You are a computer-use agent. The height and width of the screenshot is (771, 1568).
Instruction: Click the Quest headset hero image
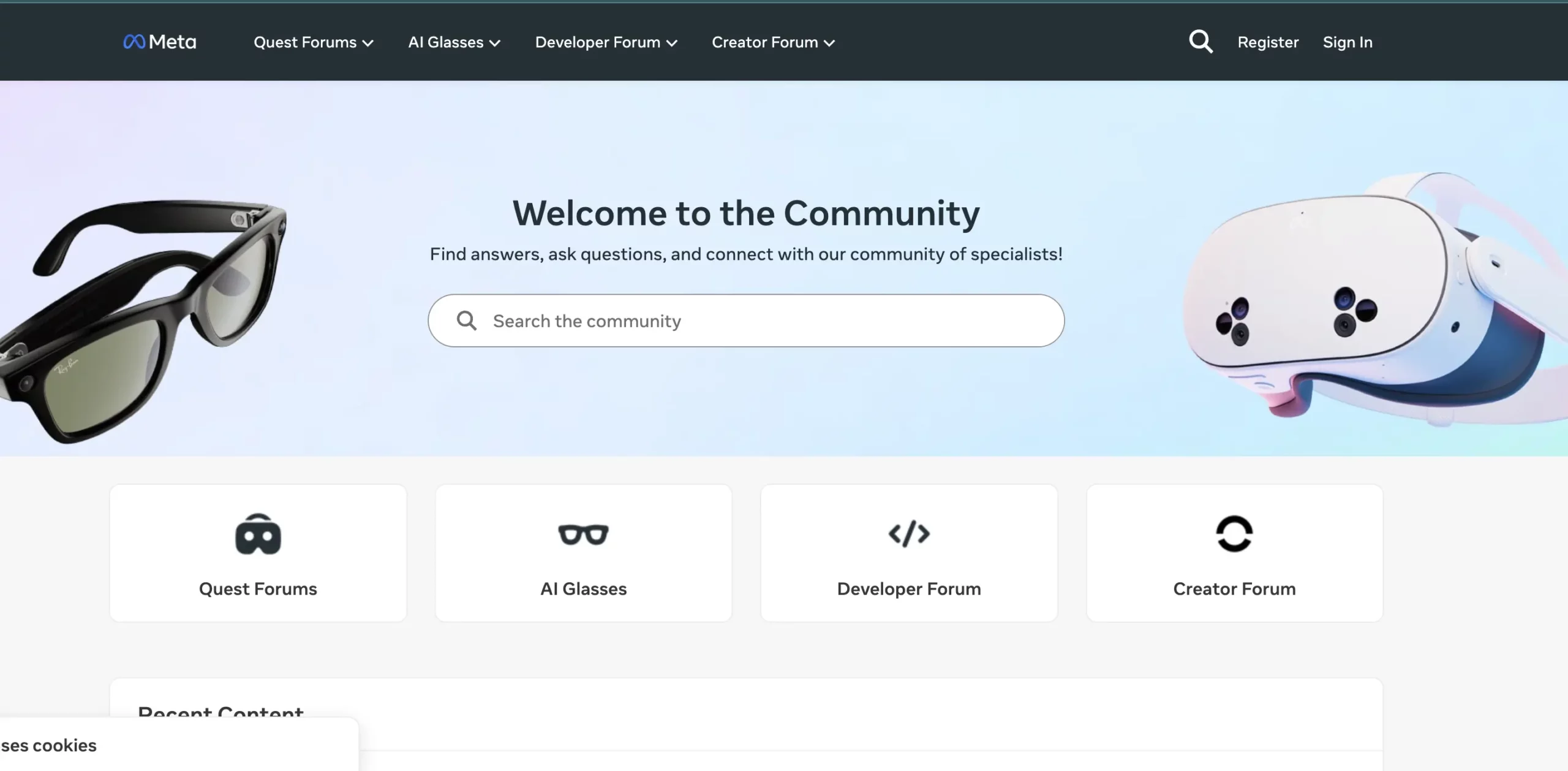click(x=1375, y=300)
